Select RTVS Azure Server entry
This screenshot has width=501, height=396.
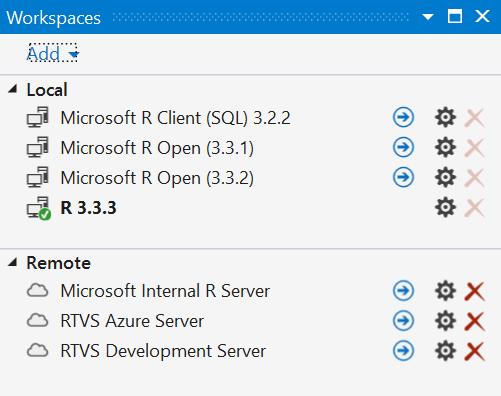click(x=132, y=321)
